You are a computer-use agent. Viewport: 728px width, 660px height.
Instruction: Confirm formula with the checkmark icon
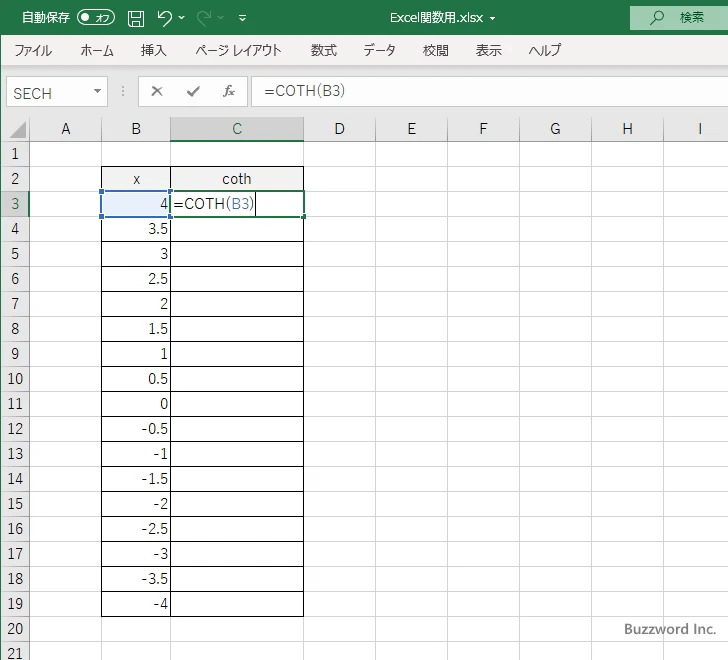click(x=193, y=91)
